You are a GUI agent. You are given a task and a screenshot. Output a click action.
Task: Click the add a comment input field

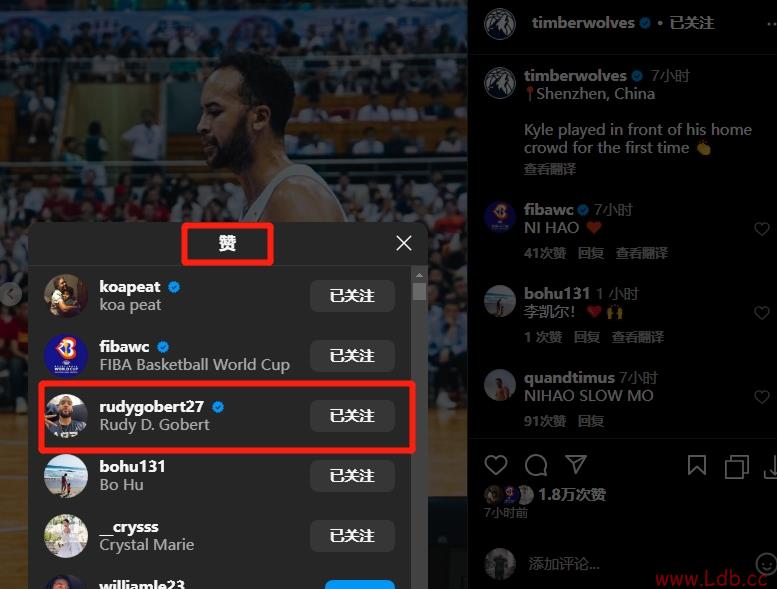point(637,564)
